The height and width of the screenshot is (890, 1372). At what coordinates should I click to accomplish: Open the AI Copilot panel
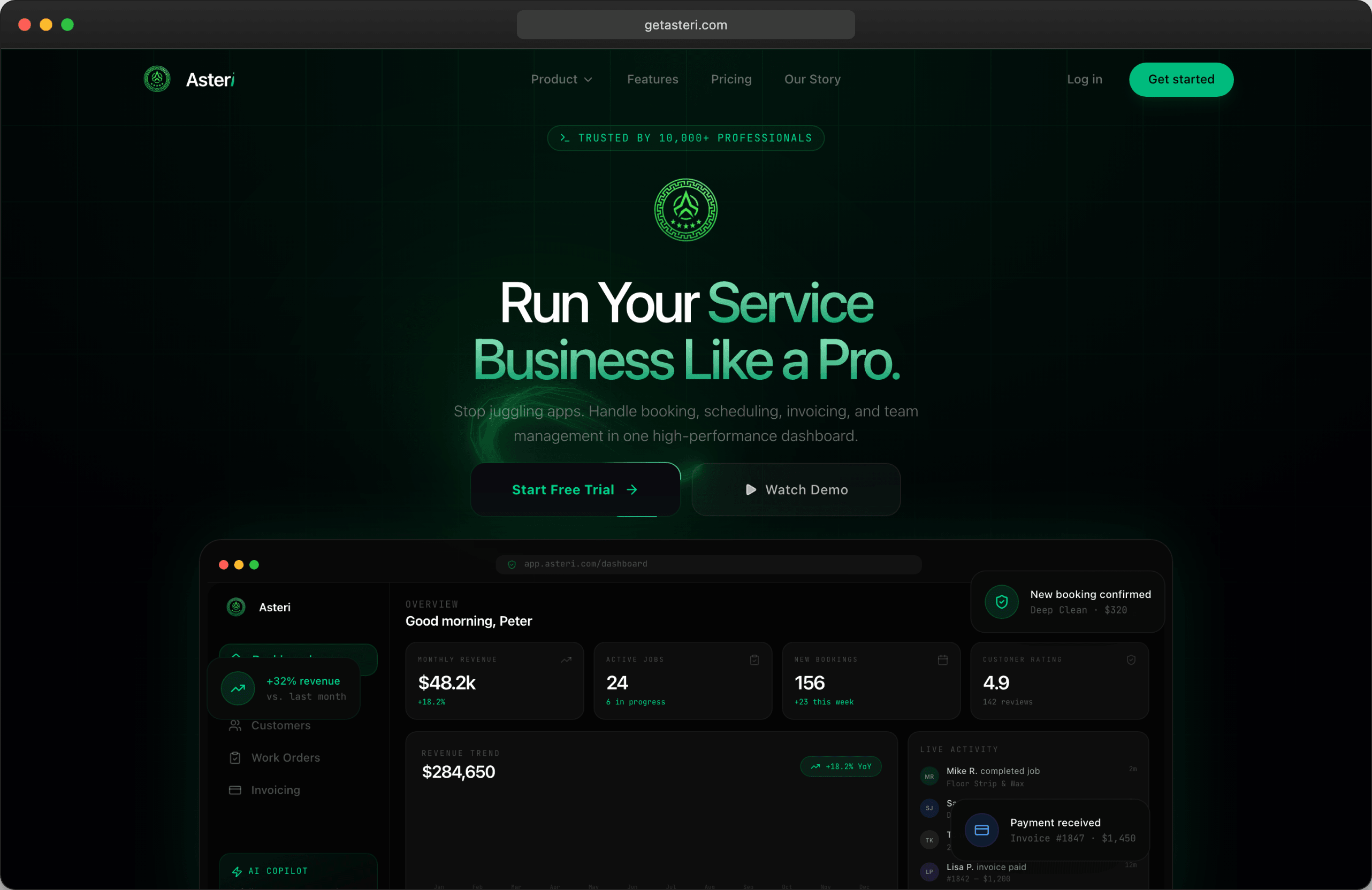coord(298,872)
